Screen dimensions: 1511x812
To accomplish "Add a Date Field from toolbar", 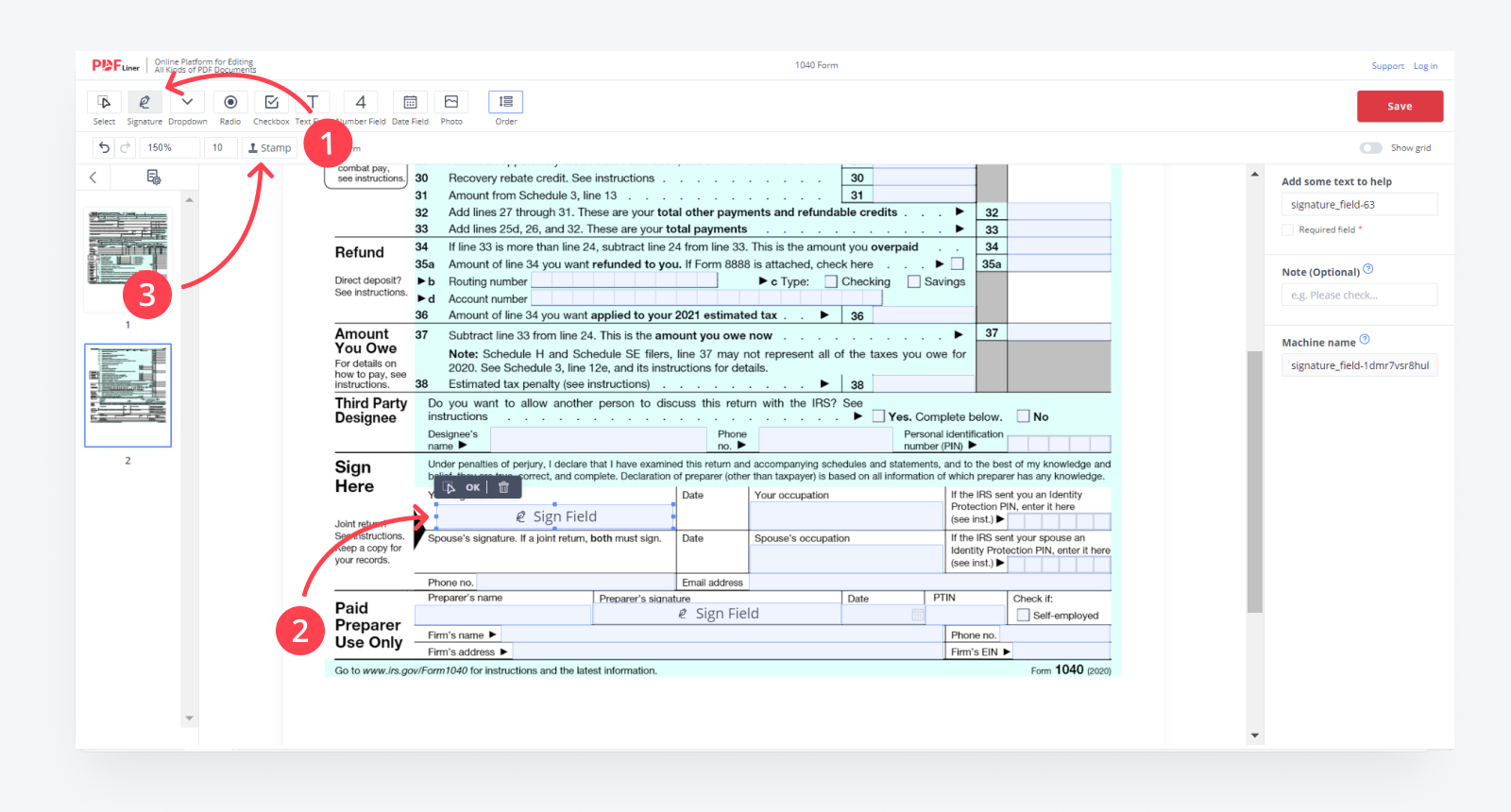I will tap(410, 102).
